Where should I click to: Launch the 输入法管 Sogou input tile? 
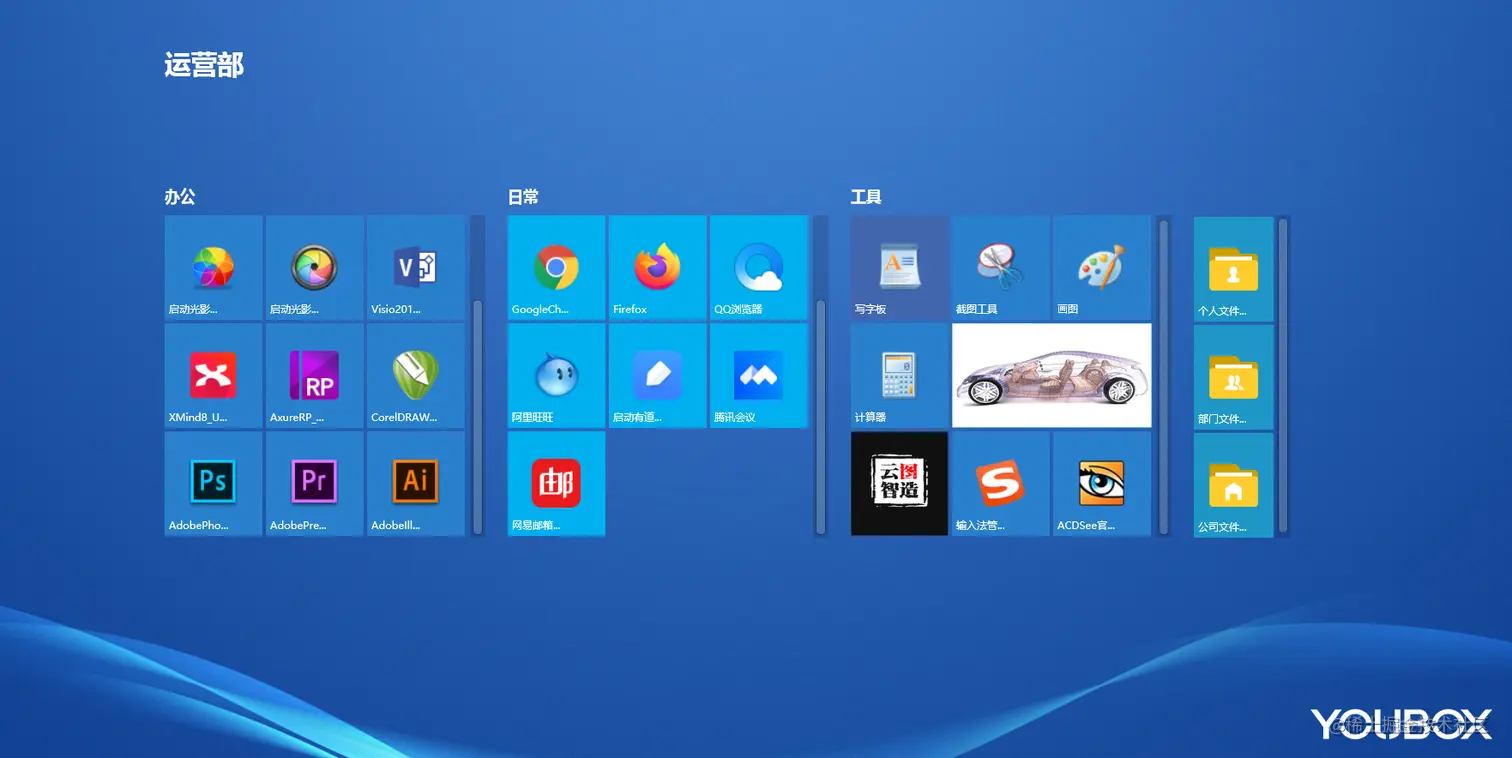click(1001, 484)
